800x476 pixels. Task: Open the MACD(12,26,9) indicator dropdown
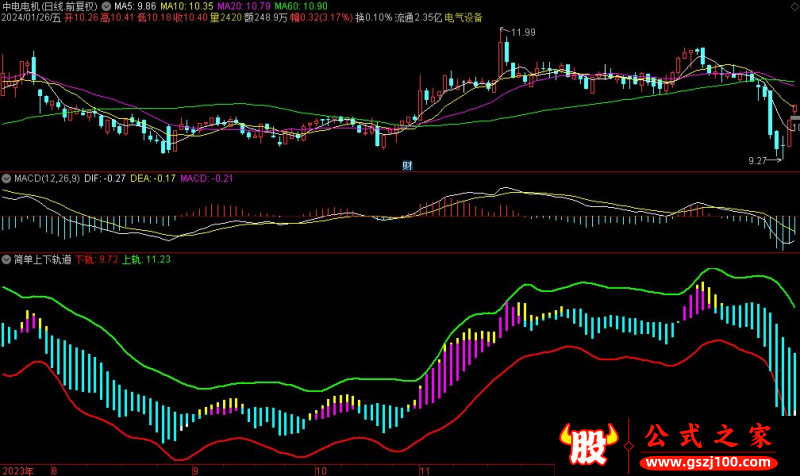tap(7, 179)
